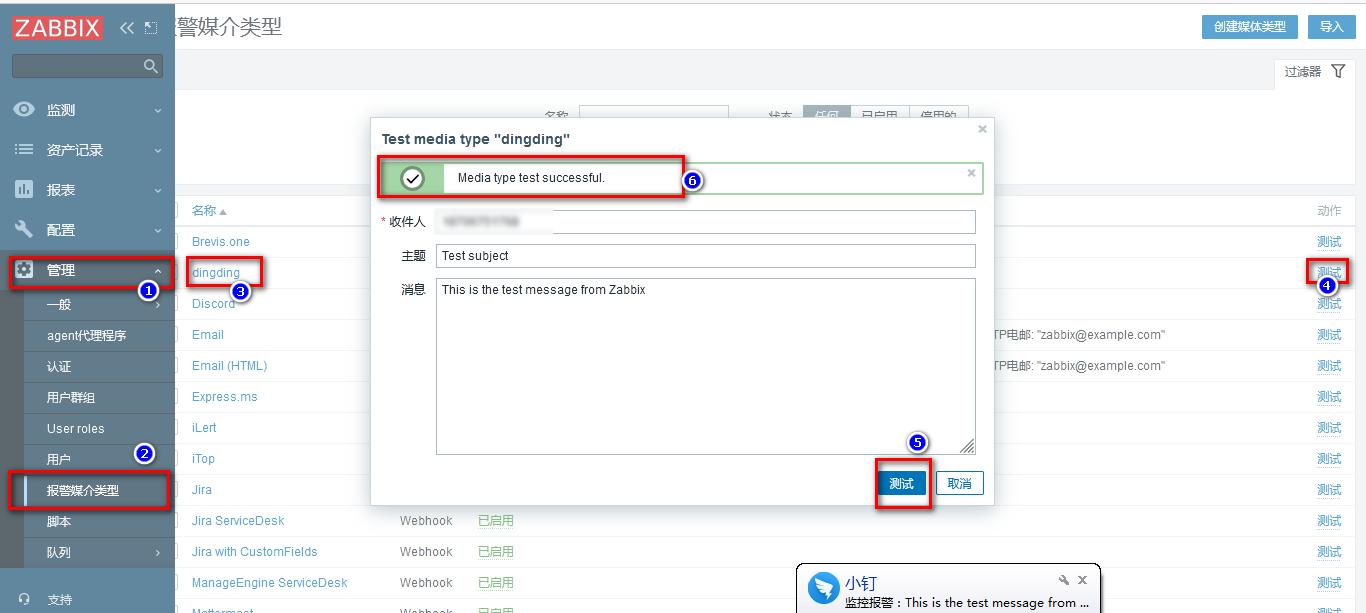Click 创建媒体类型 button

pos(1250,27)
